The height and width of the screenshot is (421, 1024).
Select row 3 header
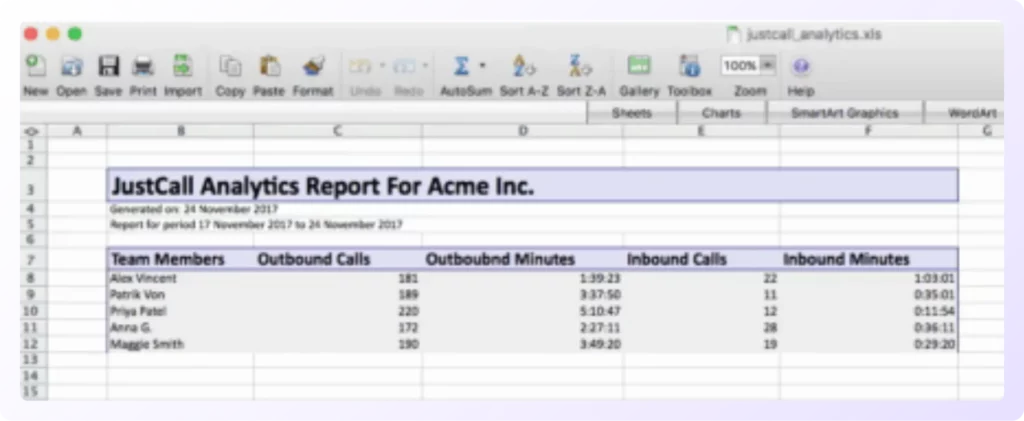click(x=34, y=186)
